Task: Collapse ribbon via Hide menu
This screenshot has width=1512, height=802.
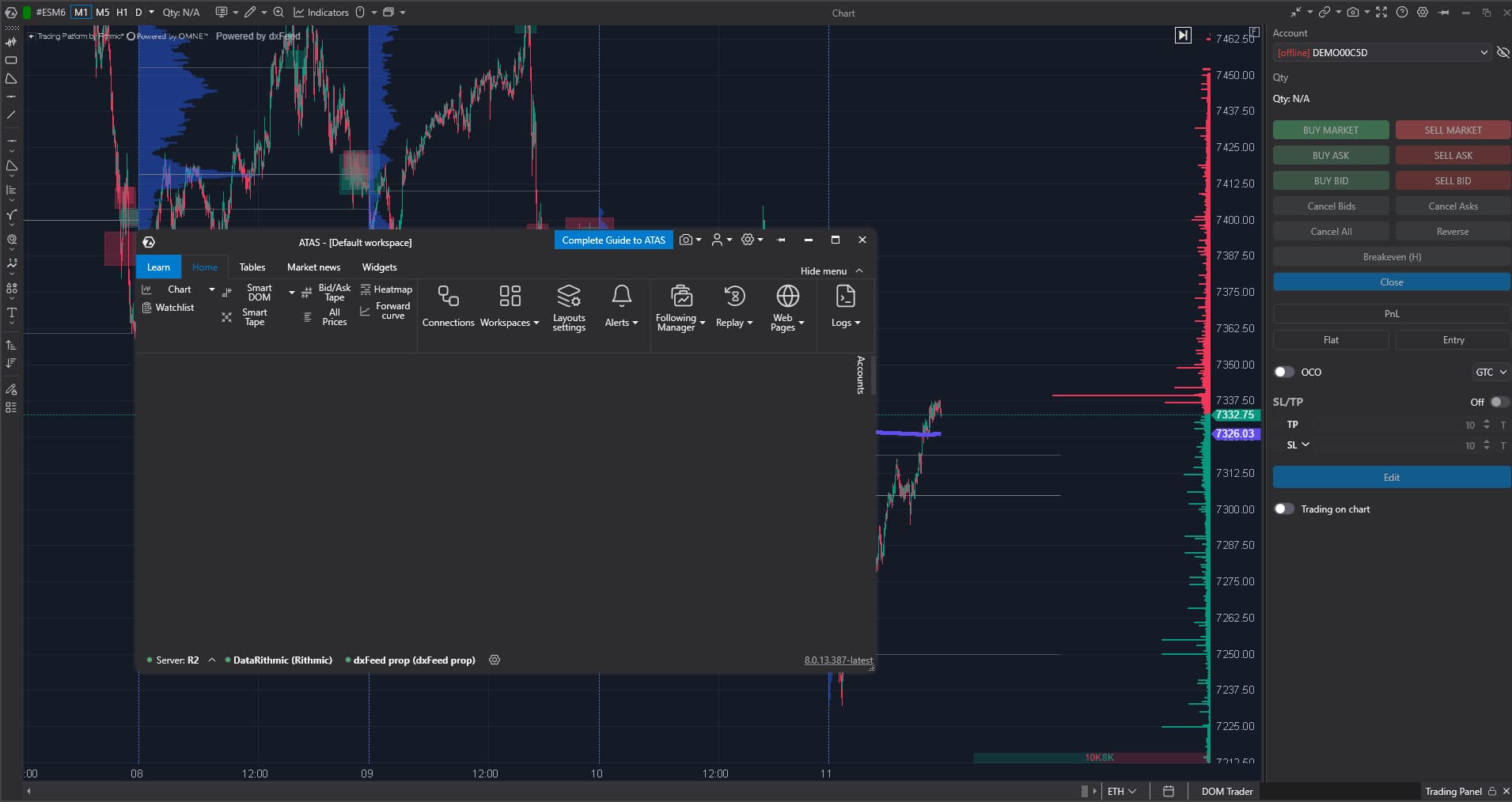Action: (832, 270)
